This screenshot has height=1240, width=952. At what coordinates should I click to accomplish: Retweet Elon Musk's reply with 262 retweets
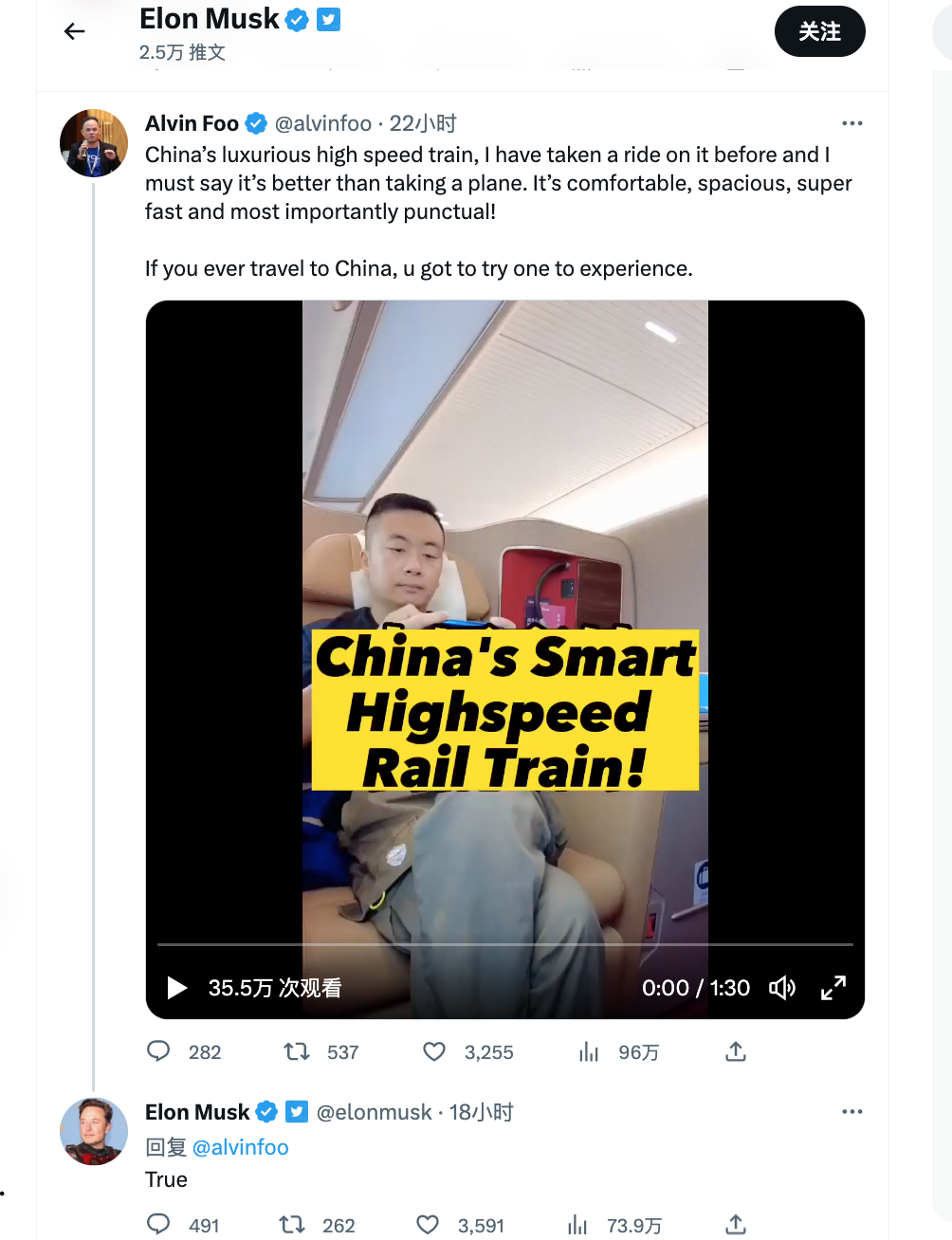click(292, 1225)
